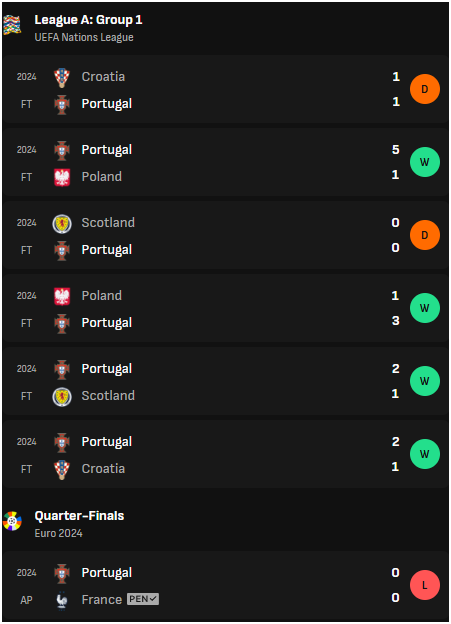Click the red L result badge
This screenshot has height=624, width=451.
pyautogui.click(x=425, y=585)
